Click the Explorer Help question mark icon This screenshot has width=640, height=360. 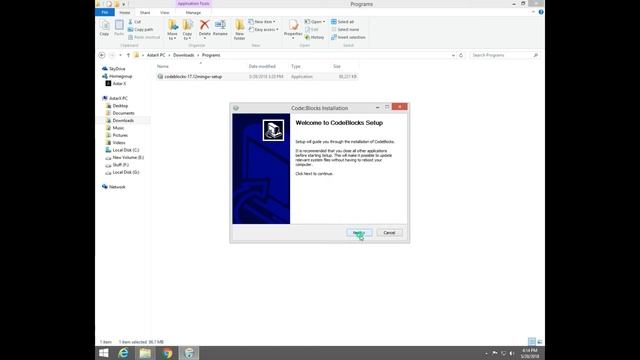541,12
